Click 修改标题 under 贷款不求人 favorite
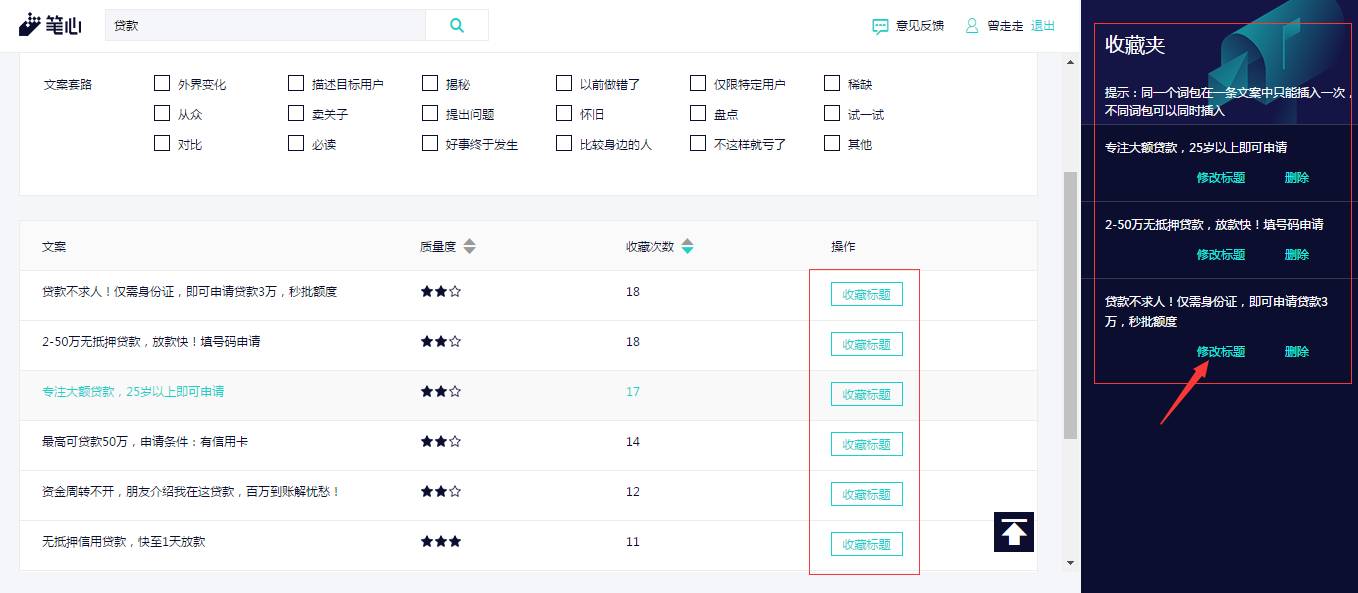Screen dimensions: 1358x593 1221,352
